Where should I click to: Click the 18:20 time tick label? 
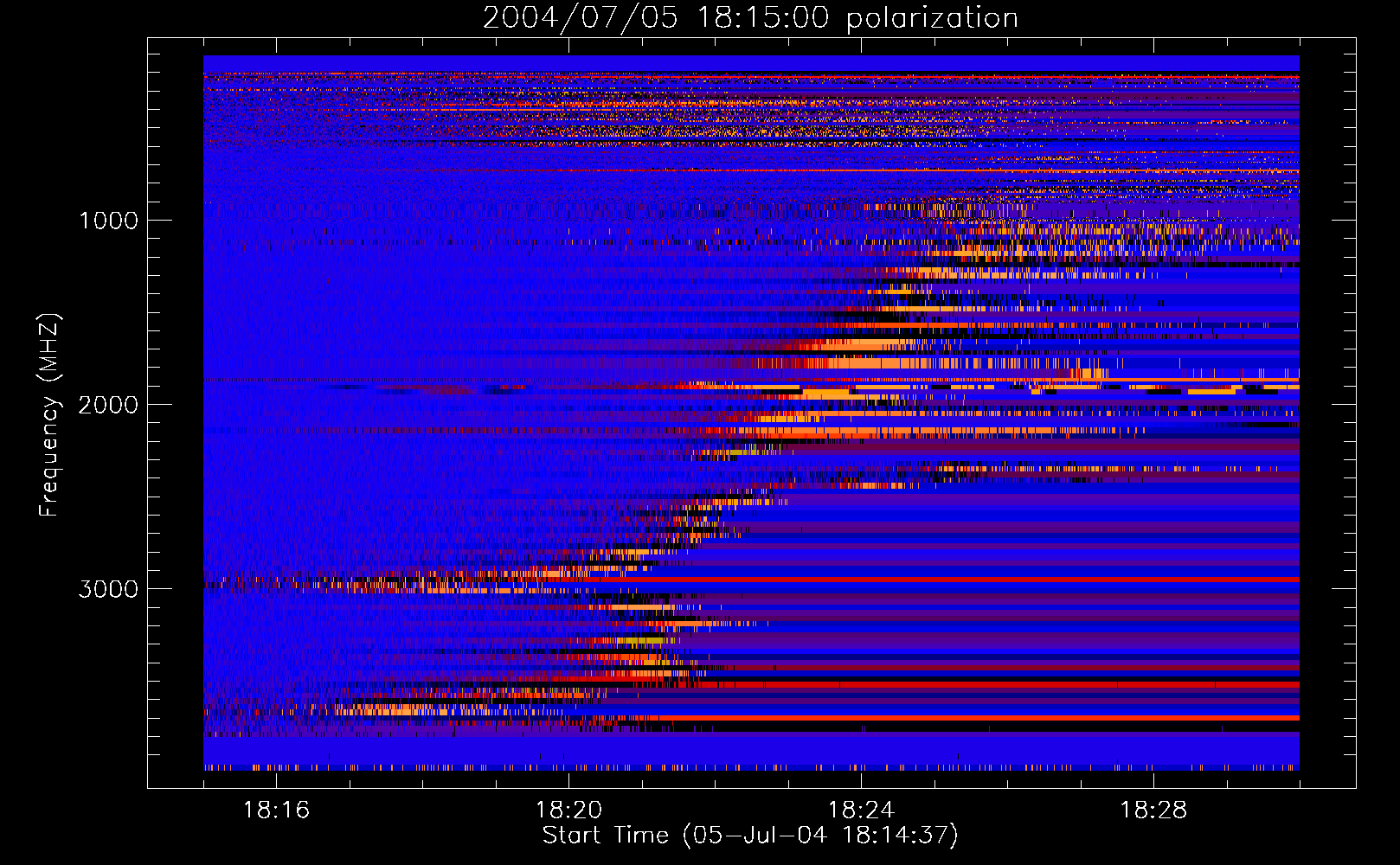568,810
